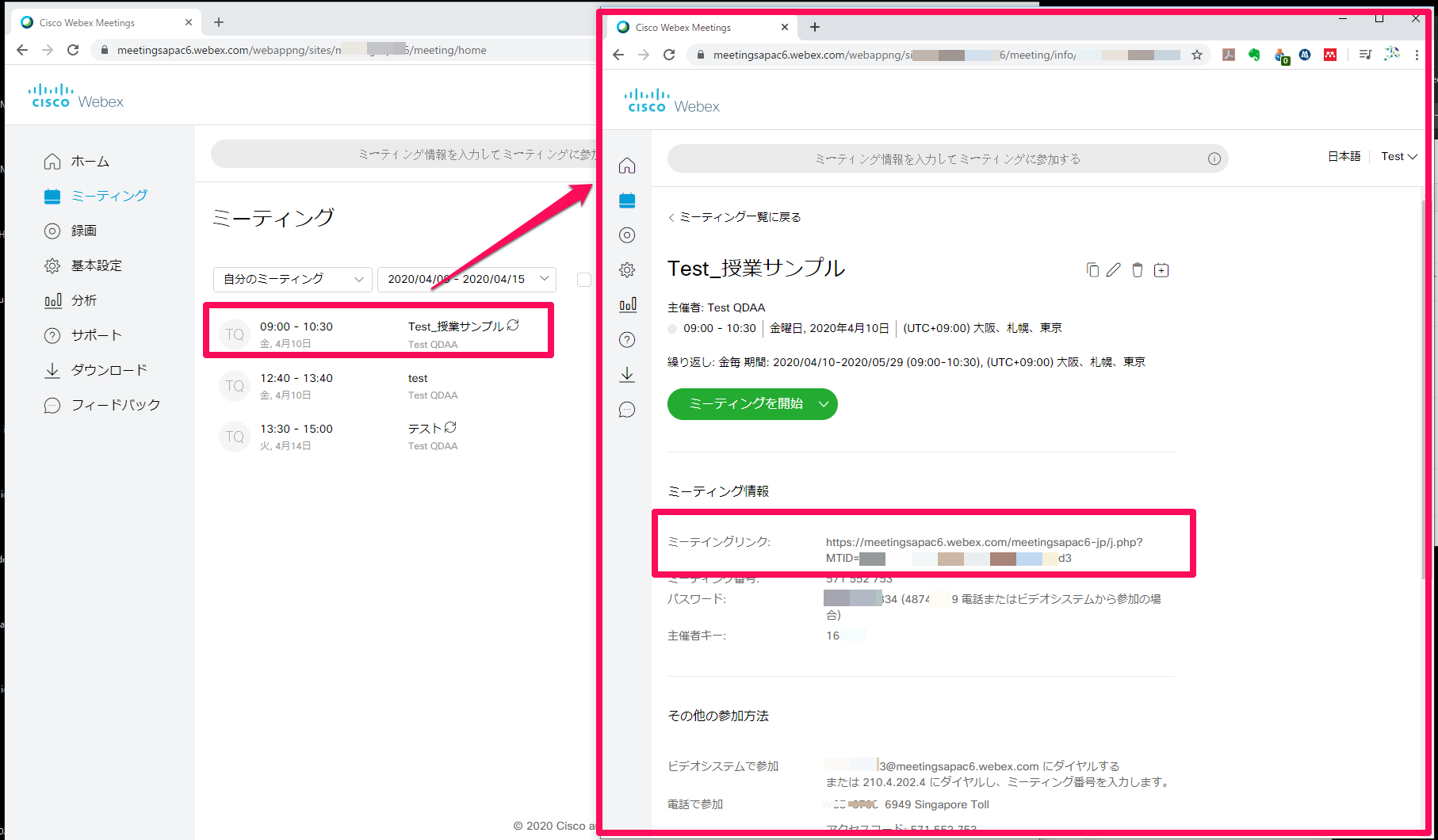Click Cisco Webex logo in right window

click(673, 101)
